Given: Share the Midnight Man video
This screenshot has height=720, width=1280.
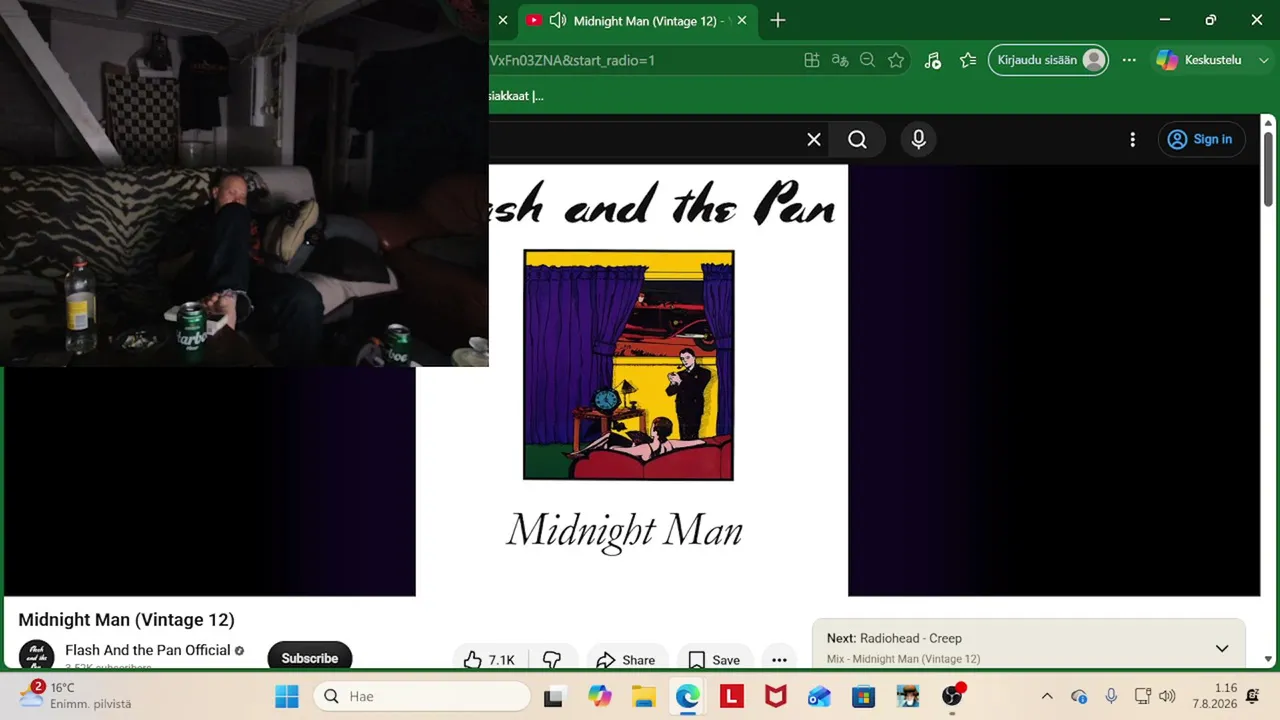Looking at the screenshot, I should coord(627,659).
